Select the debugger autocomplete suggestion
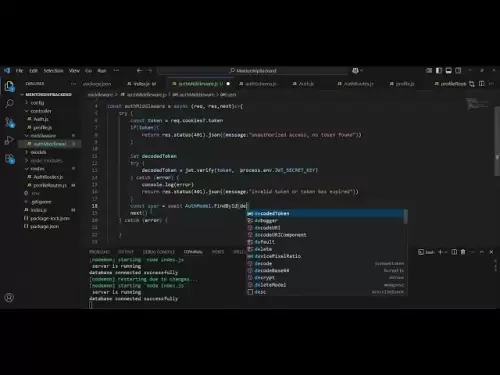The image size is (500, 375). point(325,221)
